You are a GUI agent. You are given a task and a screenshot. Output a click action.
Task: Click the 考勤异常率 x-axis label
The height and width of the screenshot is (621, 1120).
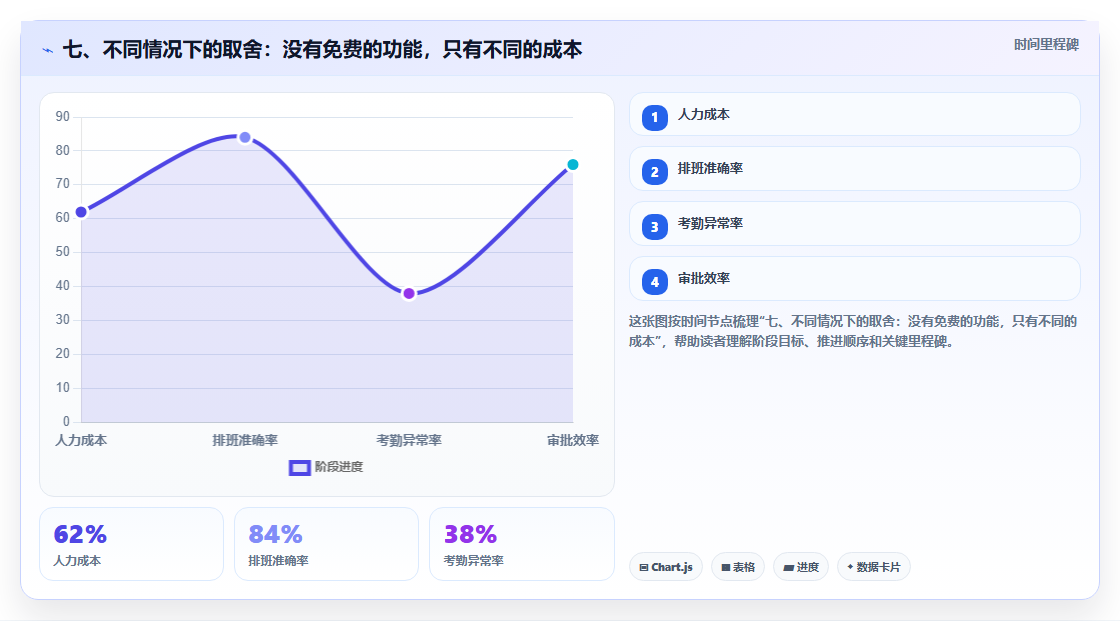click(x=409, y=441)
